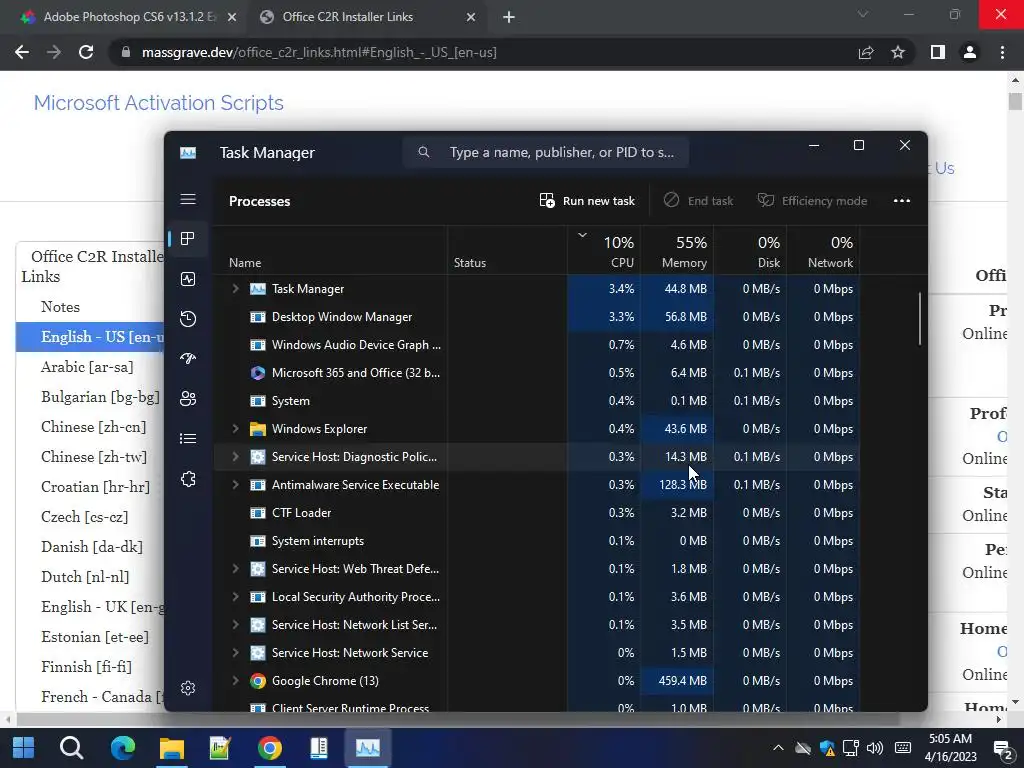Expand Service Host: Network List Service row

pyautogui.click(x=235, y=625)
